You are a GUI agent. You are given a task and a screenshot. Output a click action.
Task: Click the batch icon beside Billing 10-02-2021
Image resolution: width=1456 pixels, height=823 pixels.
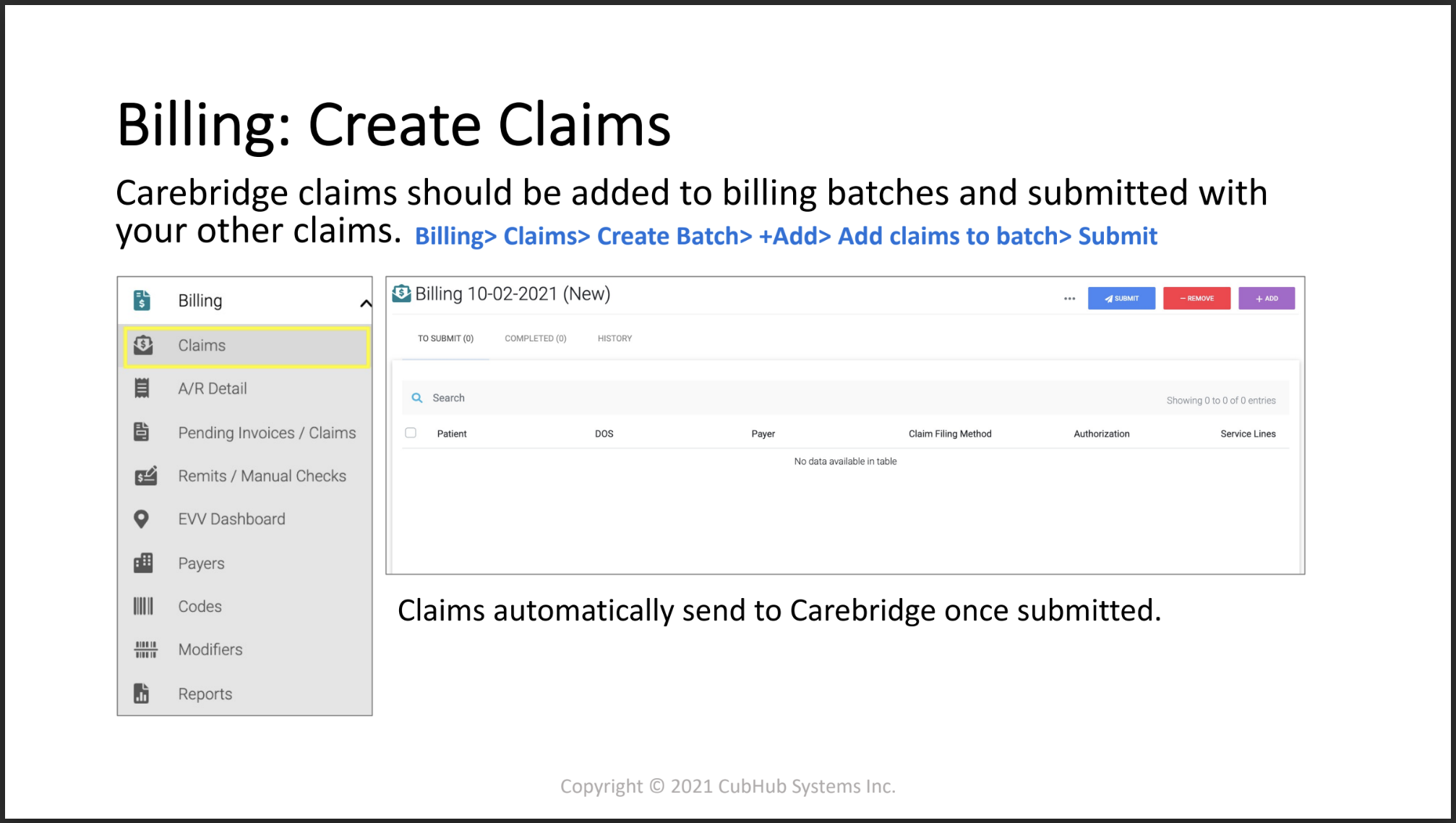pos(401,293)
